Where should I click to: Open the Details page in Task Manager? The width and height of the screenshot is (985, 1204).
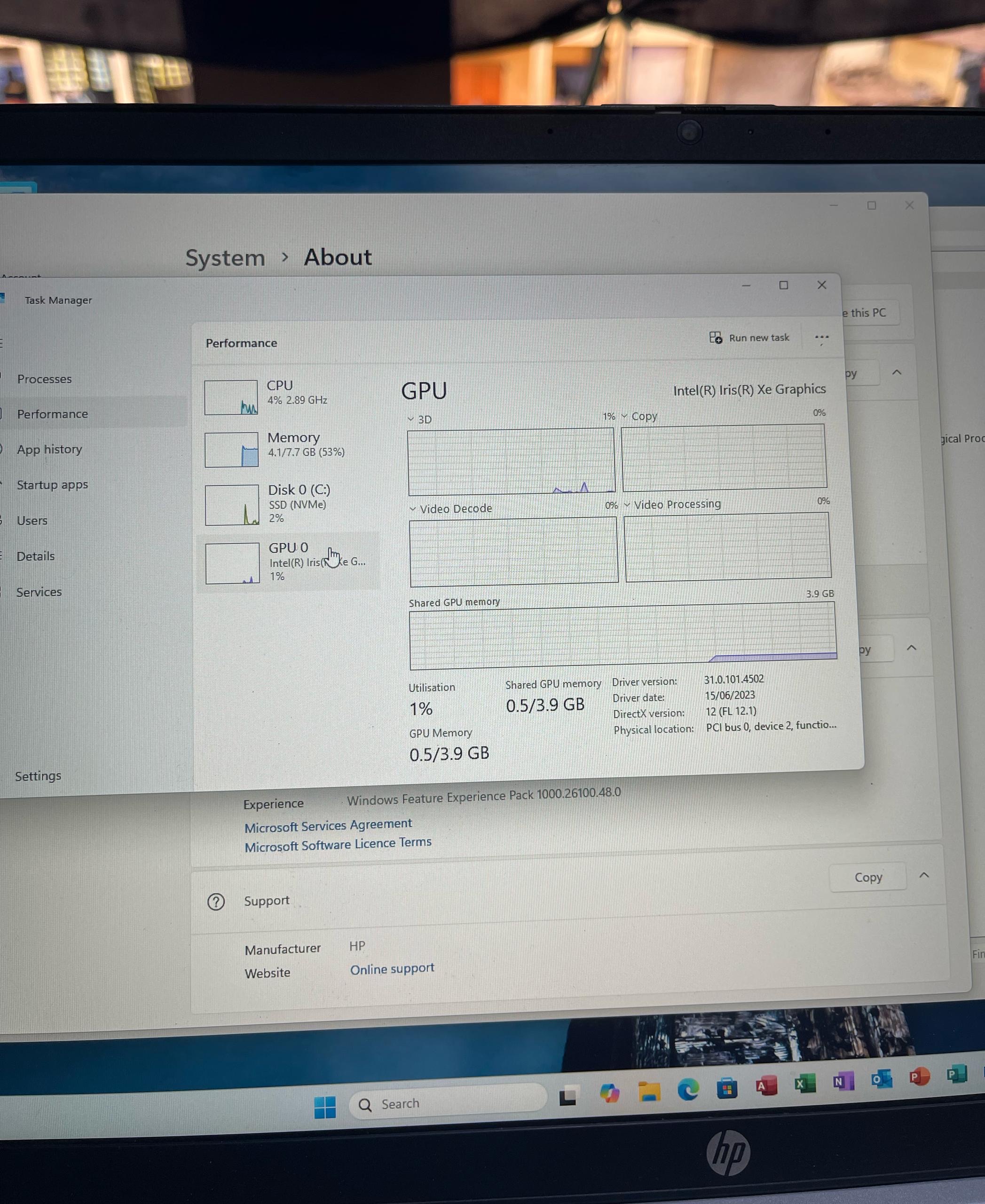pos(36,556)
